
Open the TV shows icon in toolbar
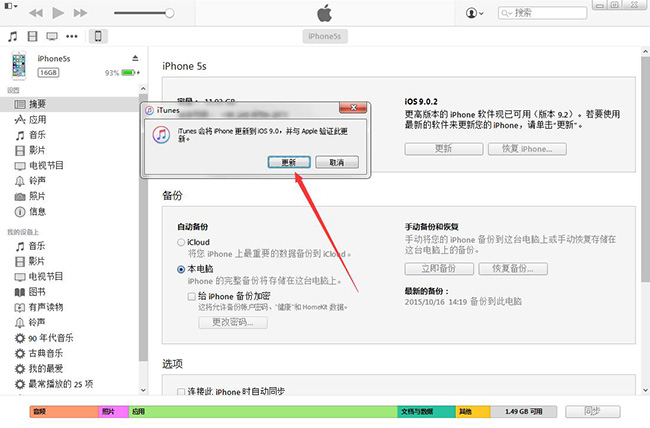point(52,36)
